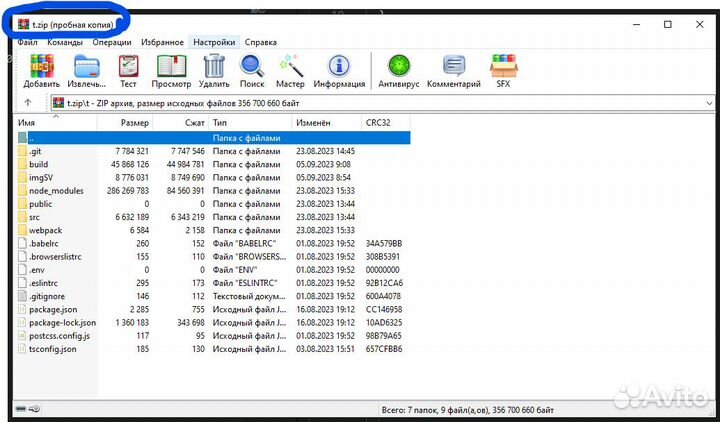Click the package.json file icon
The width and height of the screenshot is (720, 422).
[x=22, y=309]
